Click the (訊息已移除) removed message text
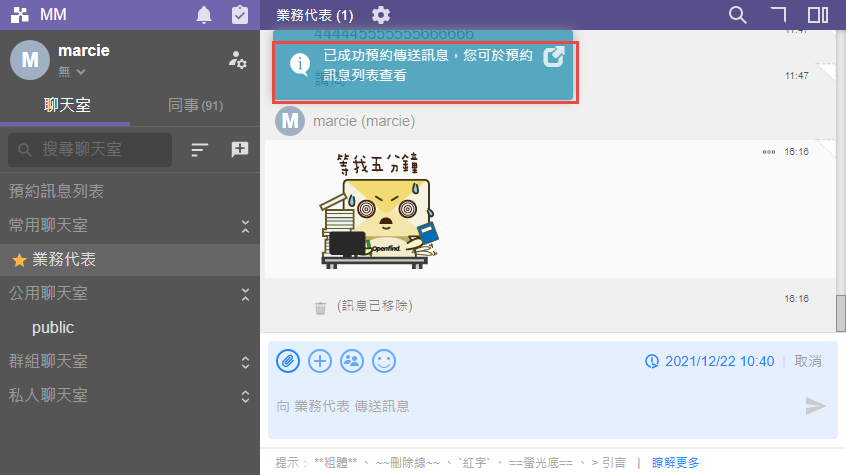 [x=374, y=306]
